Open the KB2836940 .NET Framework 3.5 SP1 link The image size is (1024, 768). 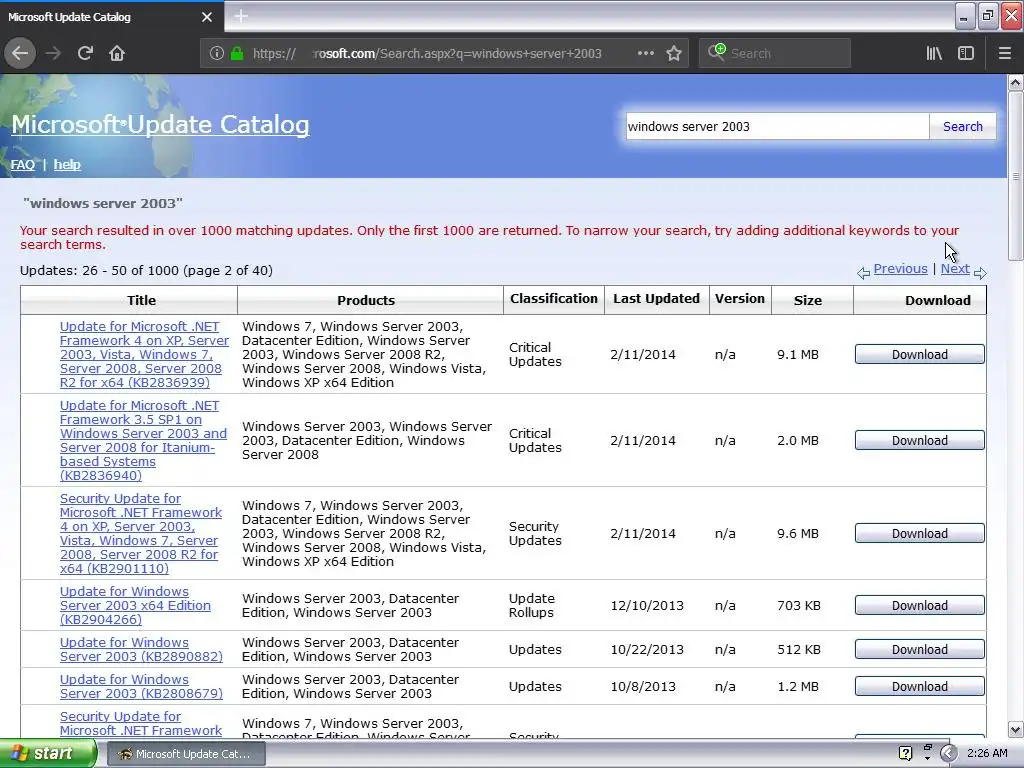click(x=143, y=440)
